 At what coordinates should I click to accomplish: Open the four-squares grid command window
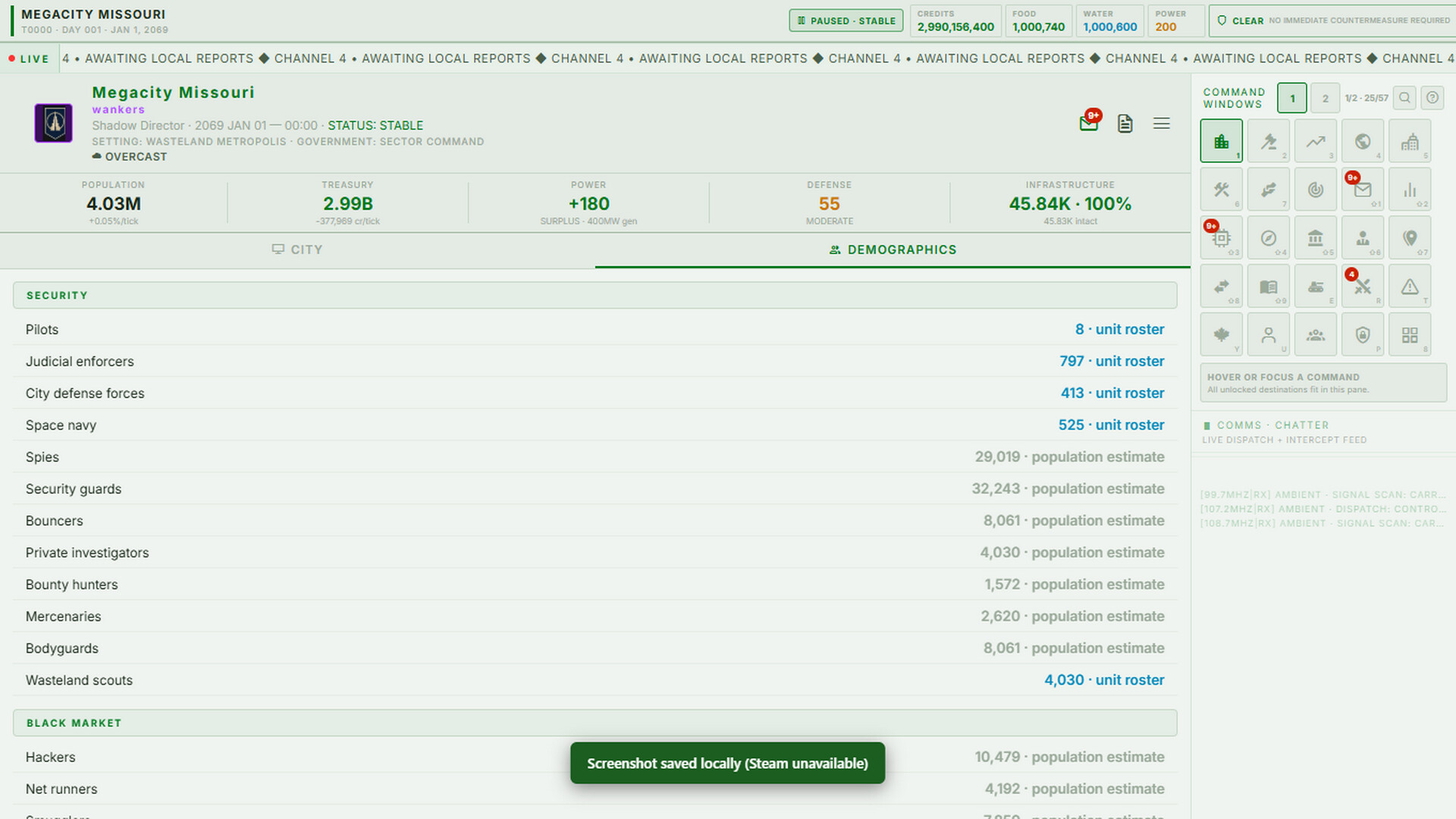tap(1409, 335)
